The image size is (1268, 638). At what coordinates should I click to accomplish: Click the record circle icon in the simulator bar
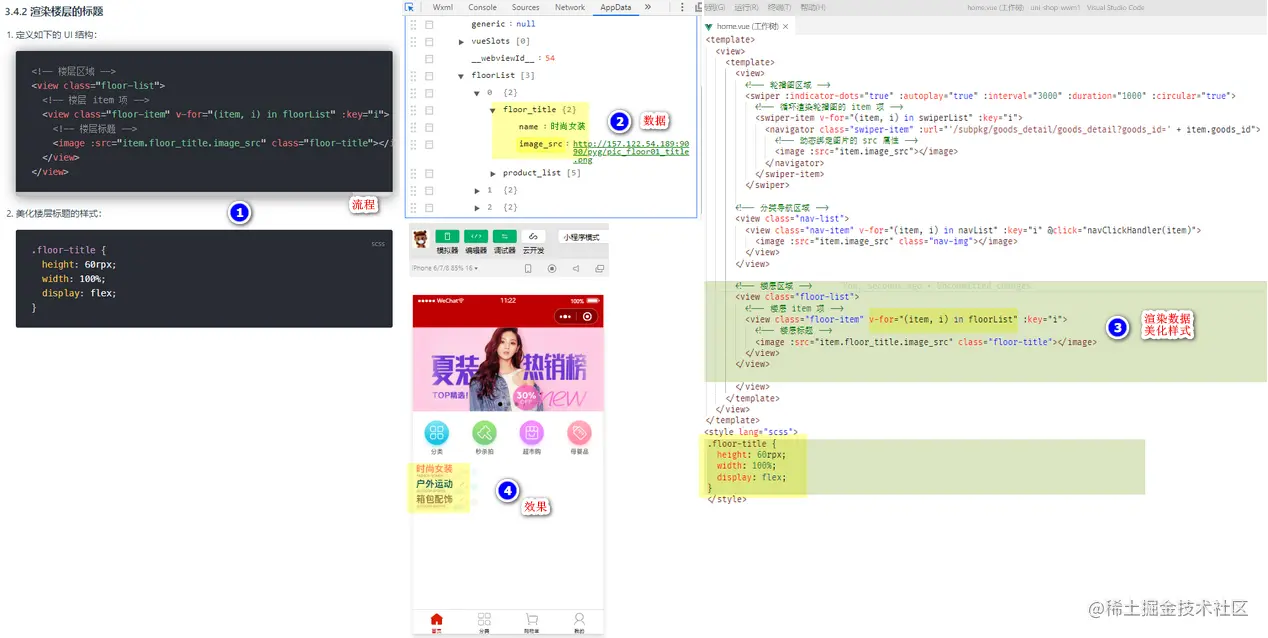coord(552,268)
